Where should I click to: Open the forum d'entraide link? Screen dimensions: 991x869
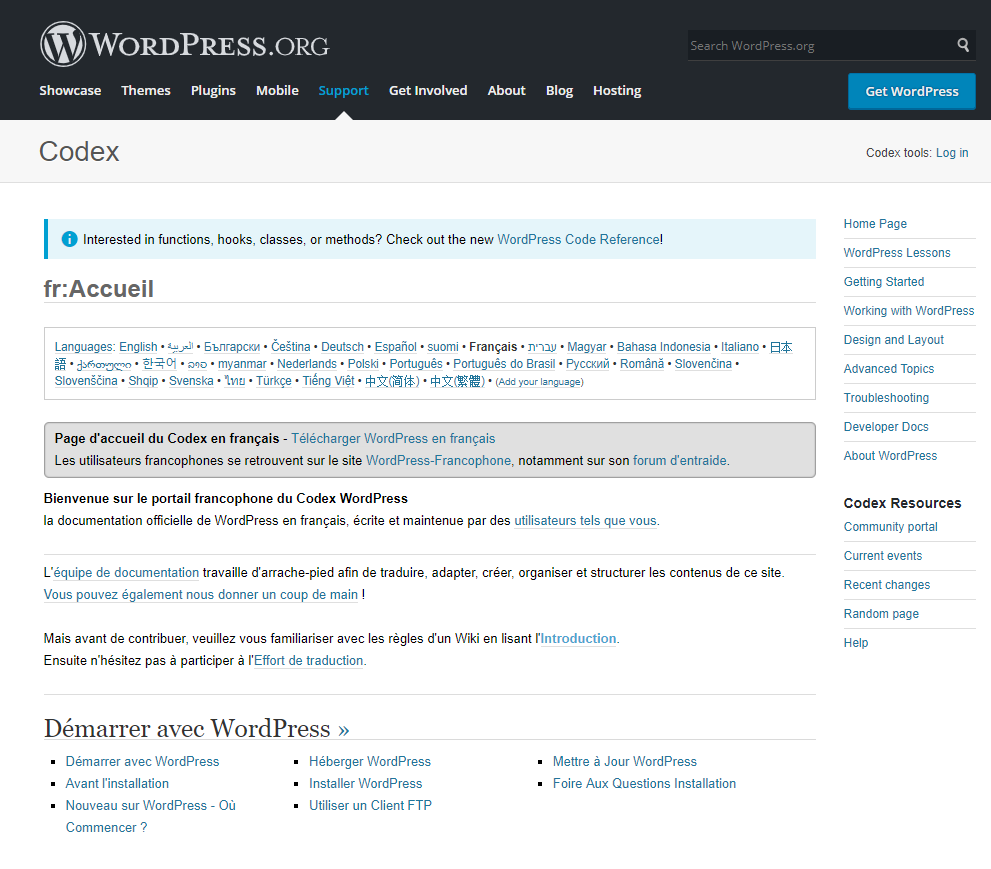[x=680, y=460]
